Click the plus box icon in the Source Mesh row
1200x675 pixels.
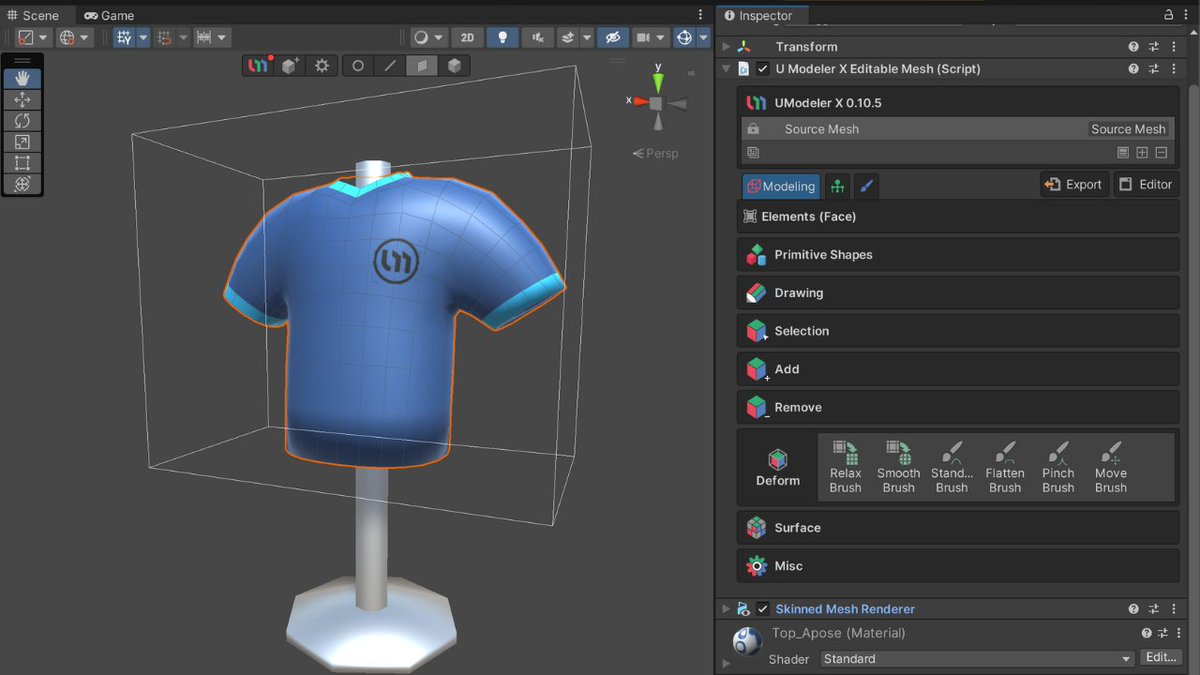[x=1142, y=152]
